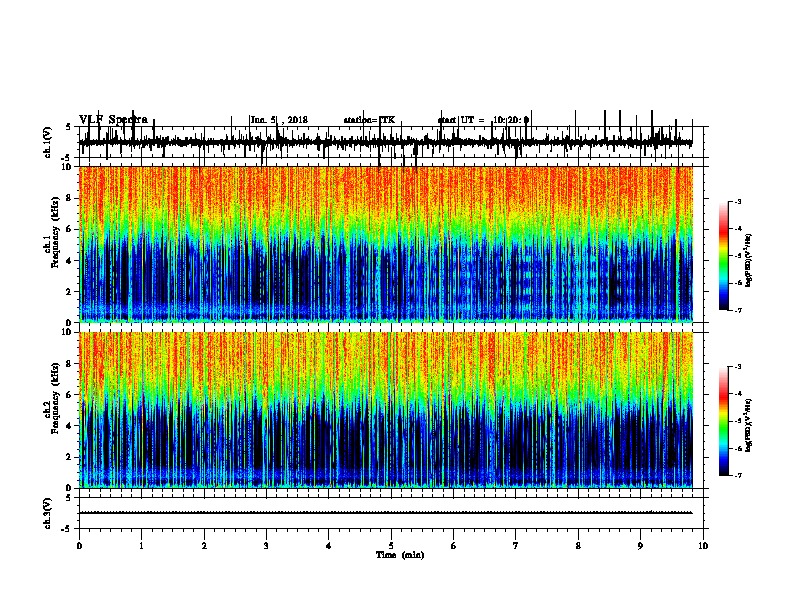Click time tick label "9" on the bottom axis
Screen dimensions: 792x612
pyautogui.click(x=640, y=546)
